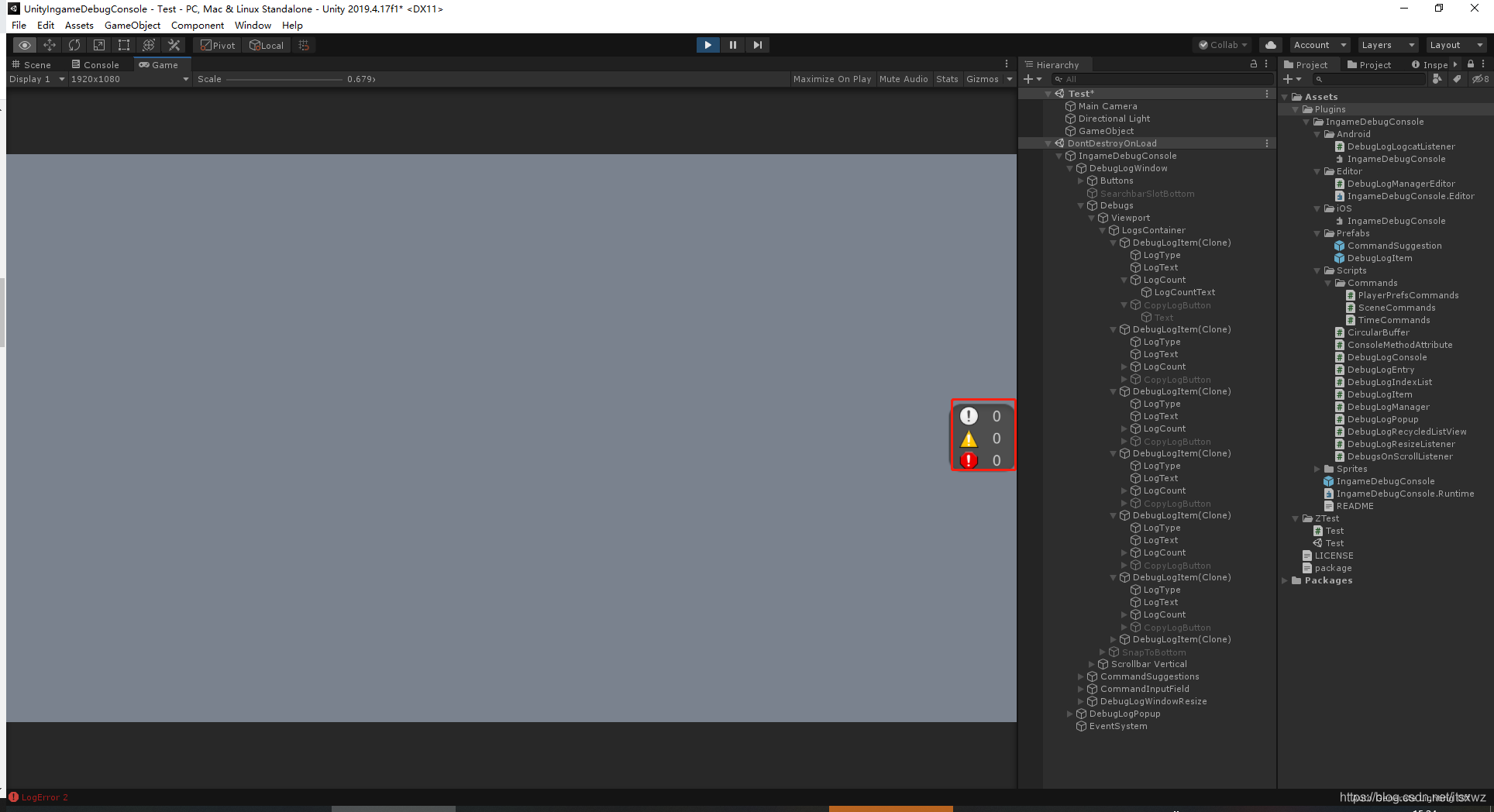Select the Rect tool
Image resolution: width=1494 pixels, height=812 pixels.
click(x=124, y=45)
